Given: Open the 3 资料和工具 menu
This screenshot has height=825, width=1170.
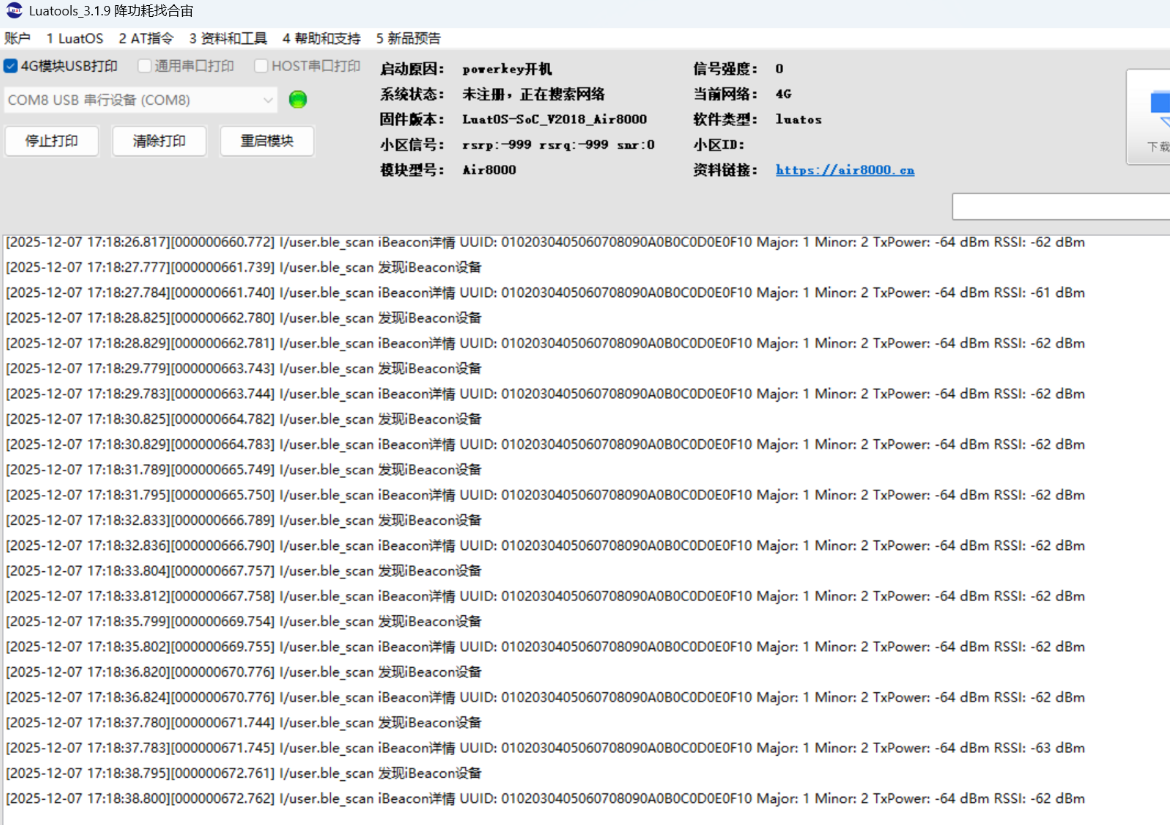Looking at the screenshot, I should [x=228, y=38].
